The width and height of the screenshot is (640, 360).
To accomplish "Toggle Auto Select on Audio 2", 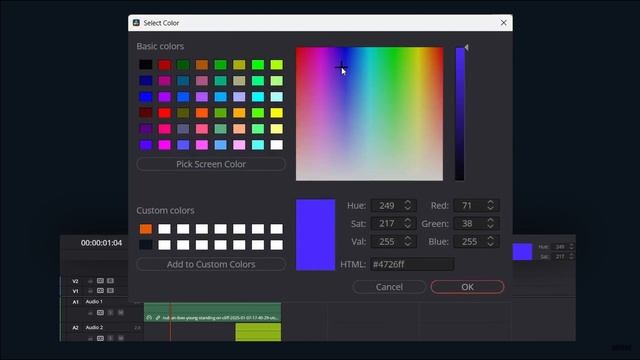I will coord(100,338).
